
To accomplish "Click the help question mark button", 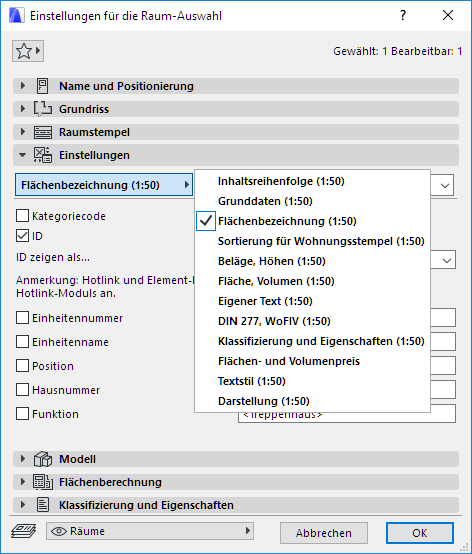I will click(403, 15).
